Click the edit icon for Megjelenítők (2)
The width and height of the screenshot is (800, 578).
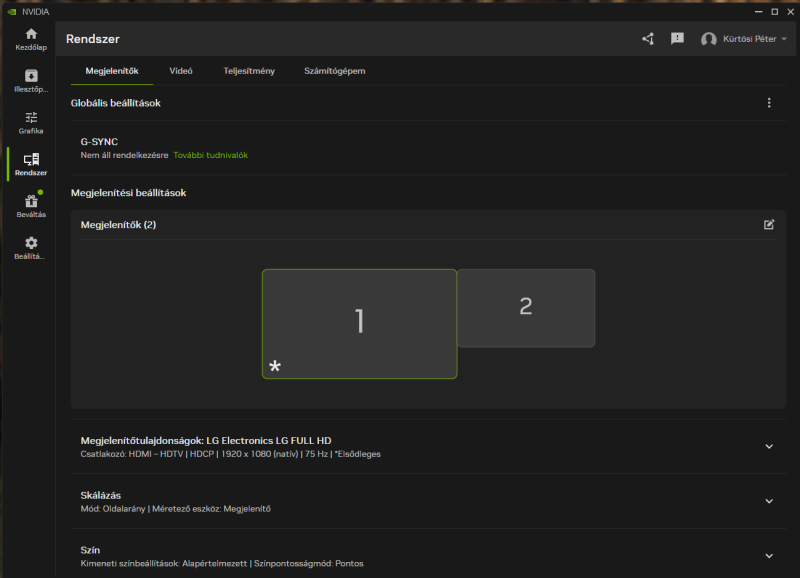click(x=769, y=224)
